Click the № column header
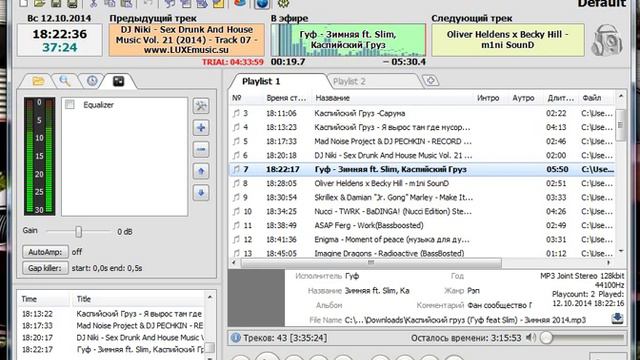640x360 pixels. pos(237,98)
